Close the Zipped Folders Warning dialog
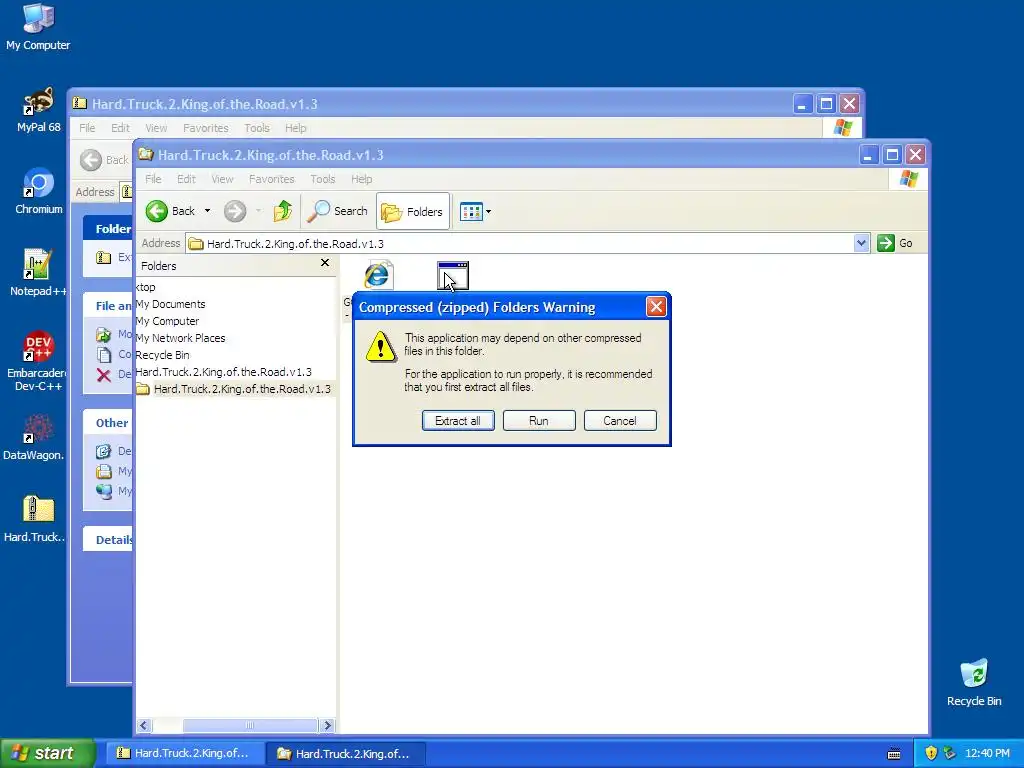 (x=656, y=307)
